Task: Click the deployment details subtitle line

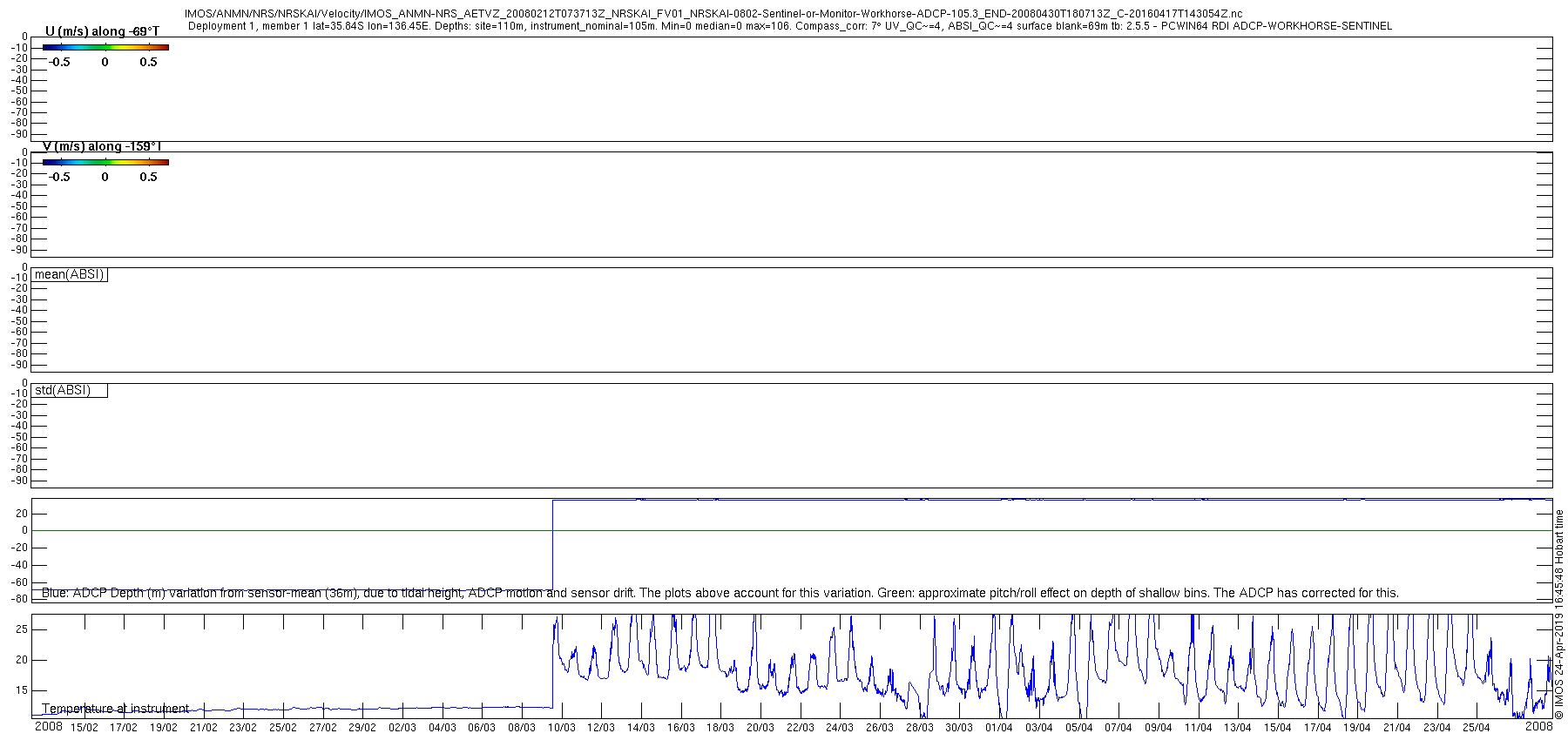Action: click(x=790, y=26)
